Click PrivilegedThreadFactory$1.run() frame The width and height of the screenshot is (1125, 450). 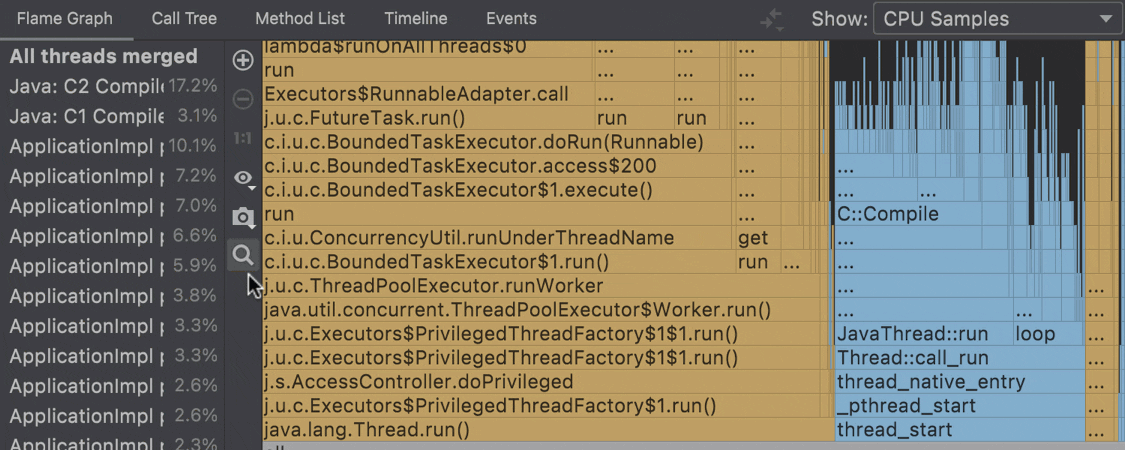[542, 407]
